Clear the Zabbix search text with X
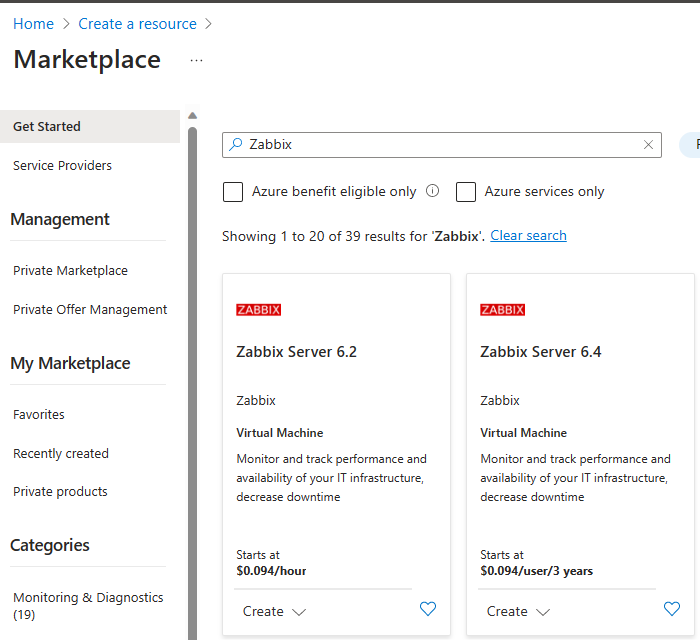This screenshot has height=640, width=700. coord(648,145)
